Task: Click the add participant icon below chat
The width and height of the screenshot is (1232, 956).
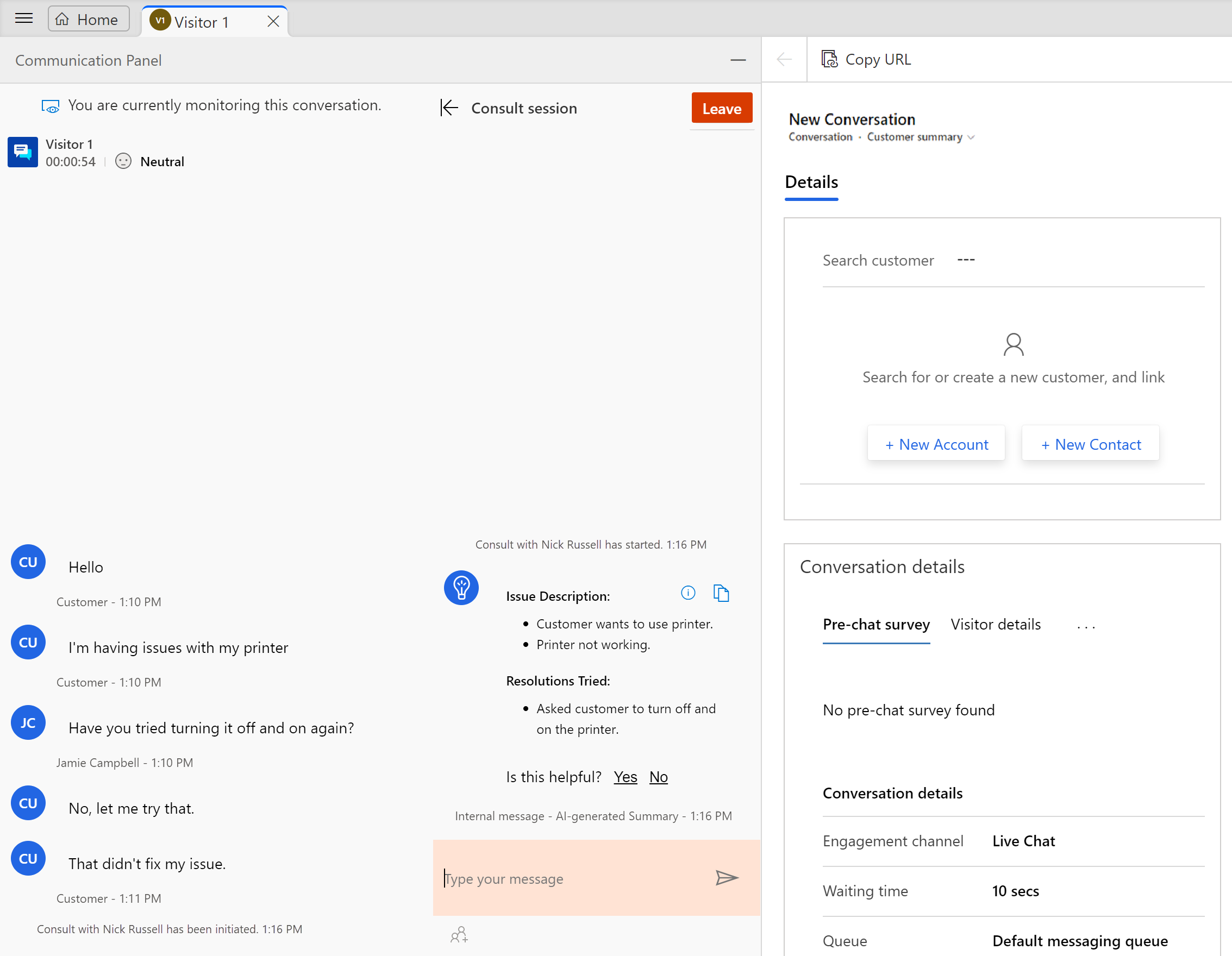Action: (x=459, y=934)
